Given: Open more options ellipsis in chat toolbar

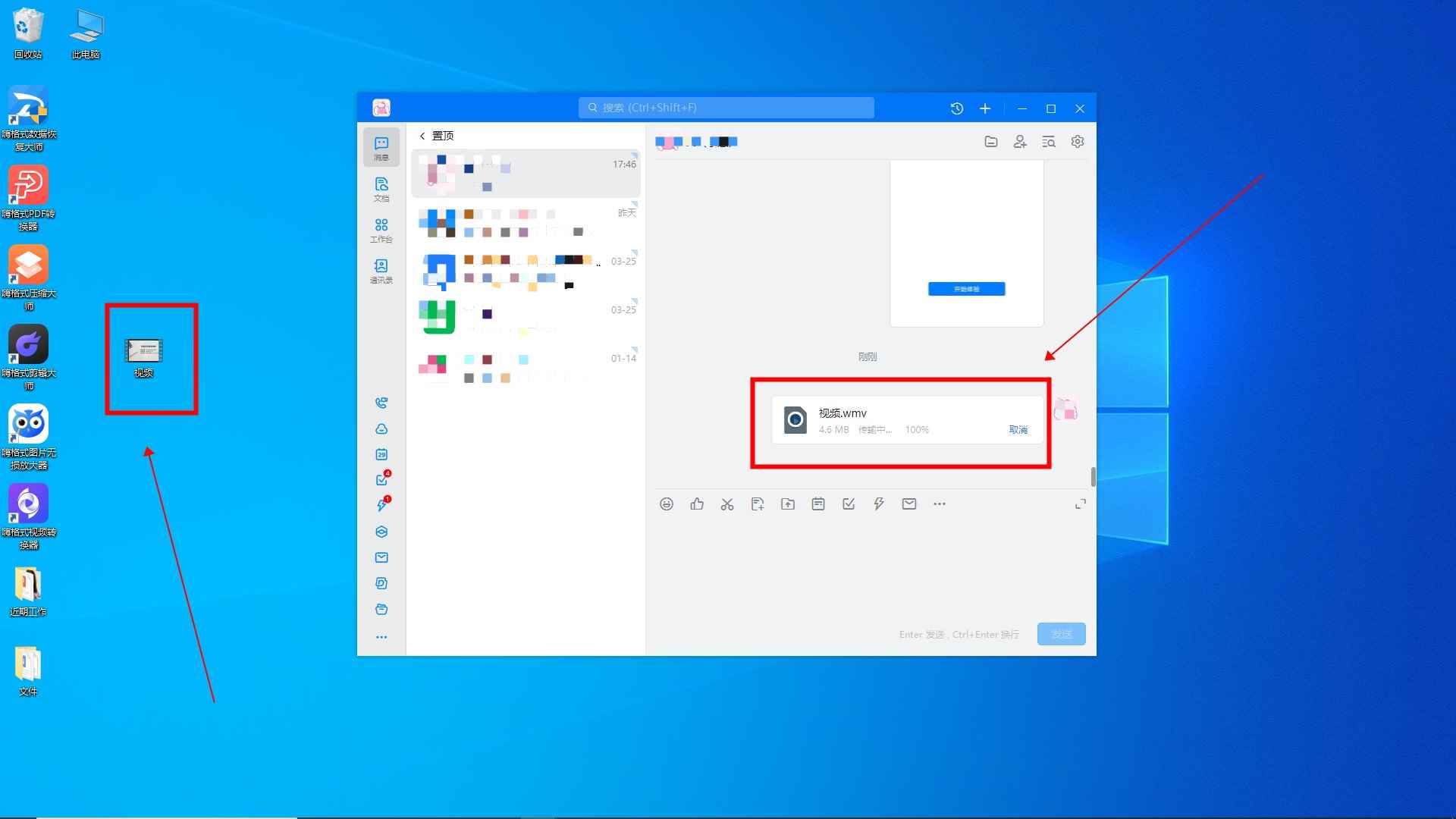Looking at the screenshot, I should tap(940, 504).
